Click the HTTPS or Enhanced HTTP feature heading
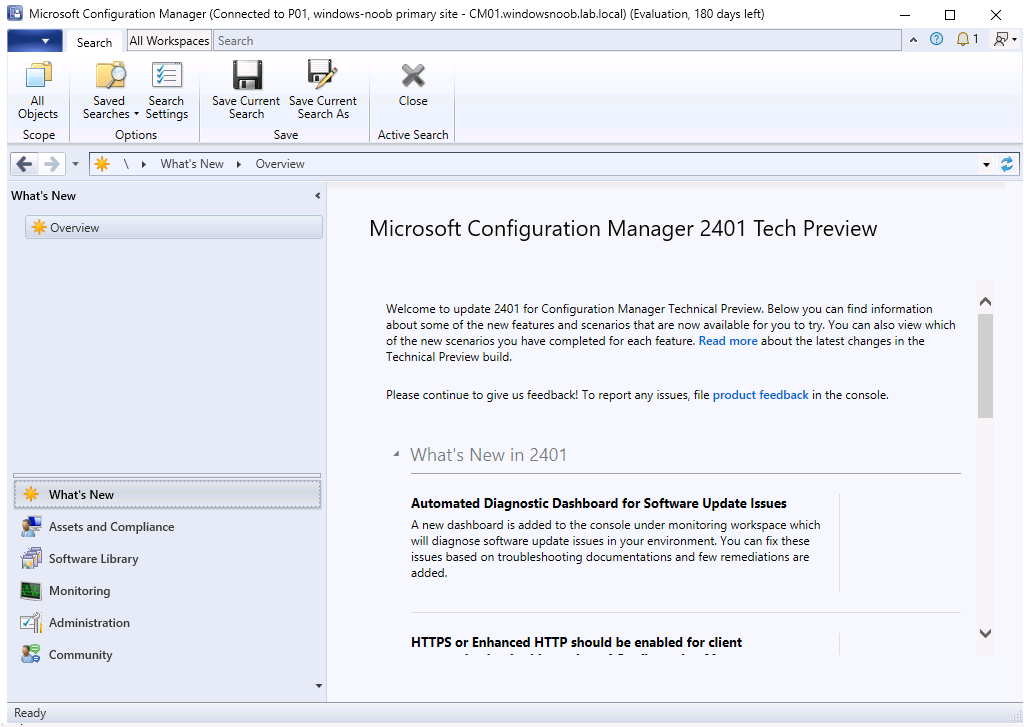This screenshot has height=727, width=1024. (x=577, y=642)
